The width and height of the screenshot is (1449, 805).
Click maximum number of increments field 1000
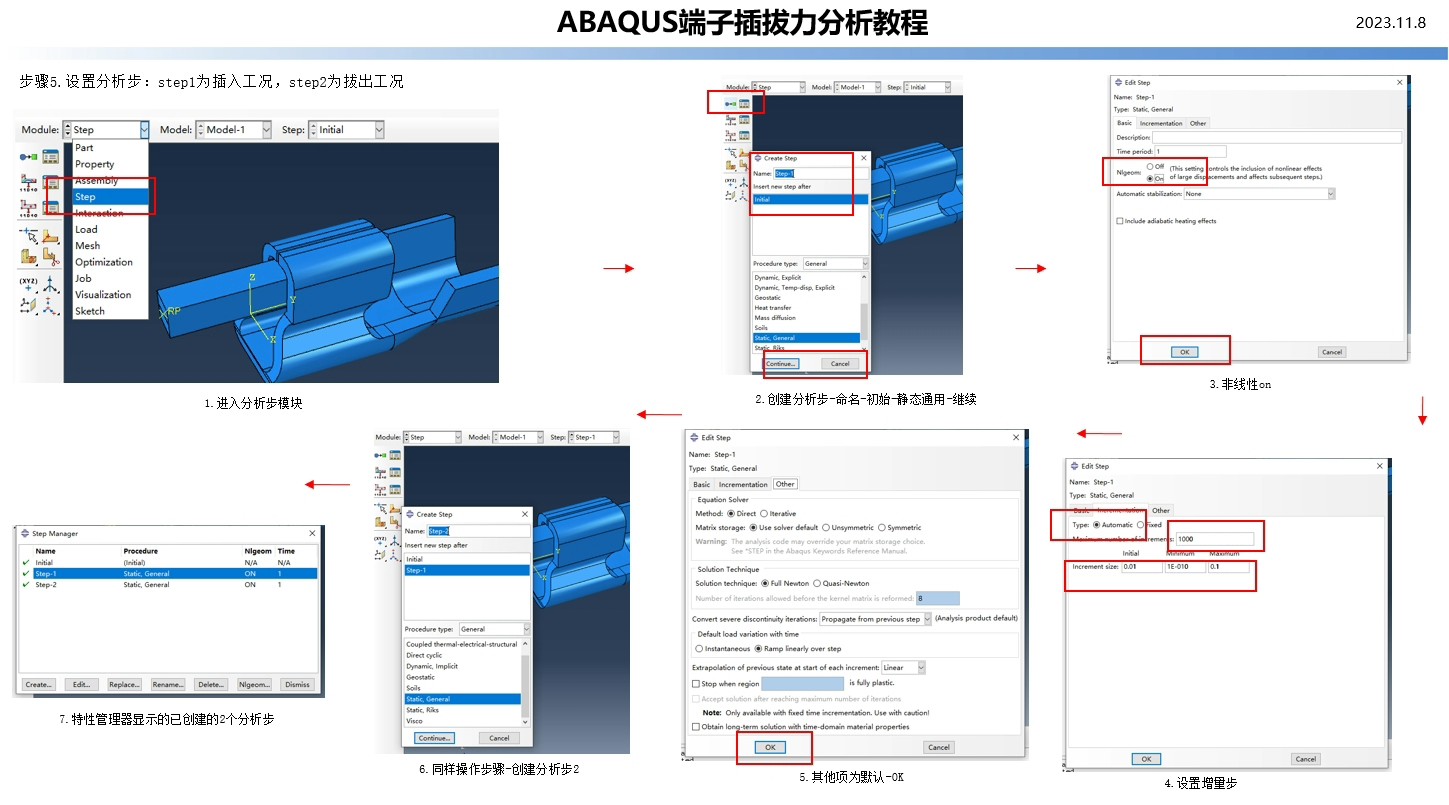coord(1215,539)
